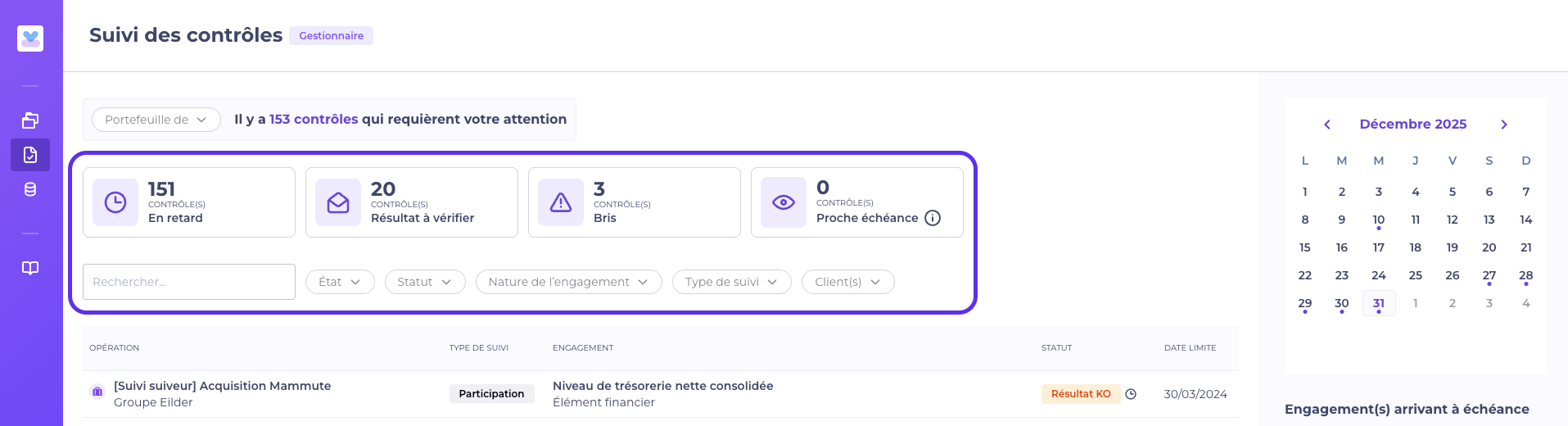Go to previous month in calendar
Viewport: 1568px width, 426px height.
click(x=1327, y=125)
